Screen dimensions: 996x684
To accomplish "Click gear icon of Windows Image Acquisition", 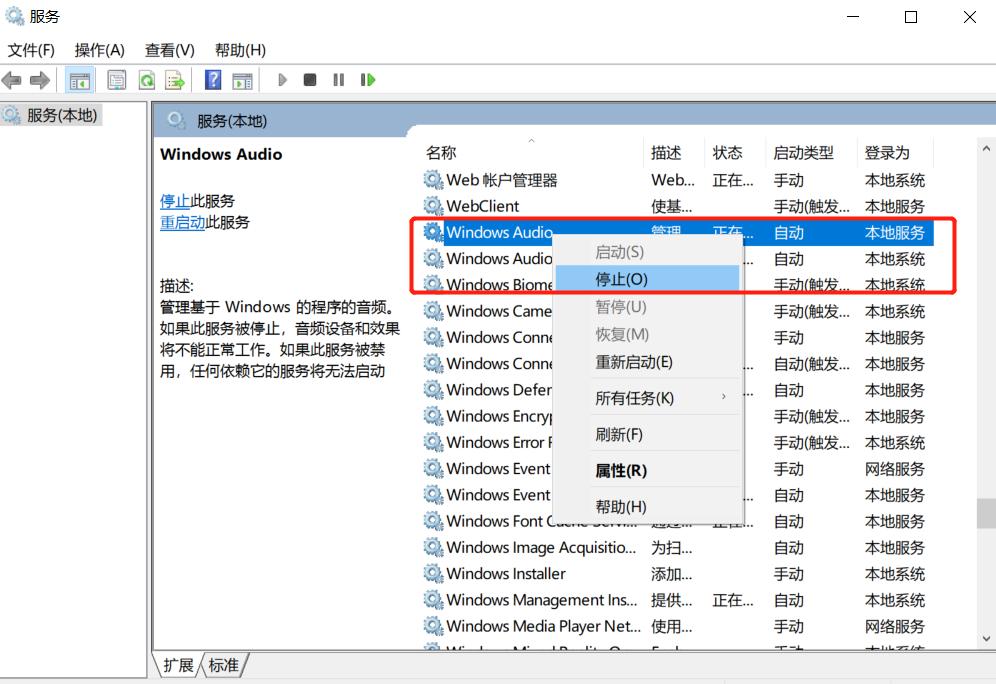I will [433, 547].
